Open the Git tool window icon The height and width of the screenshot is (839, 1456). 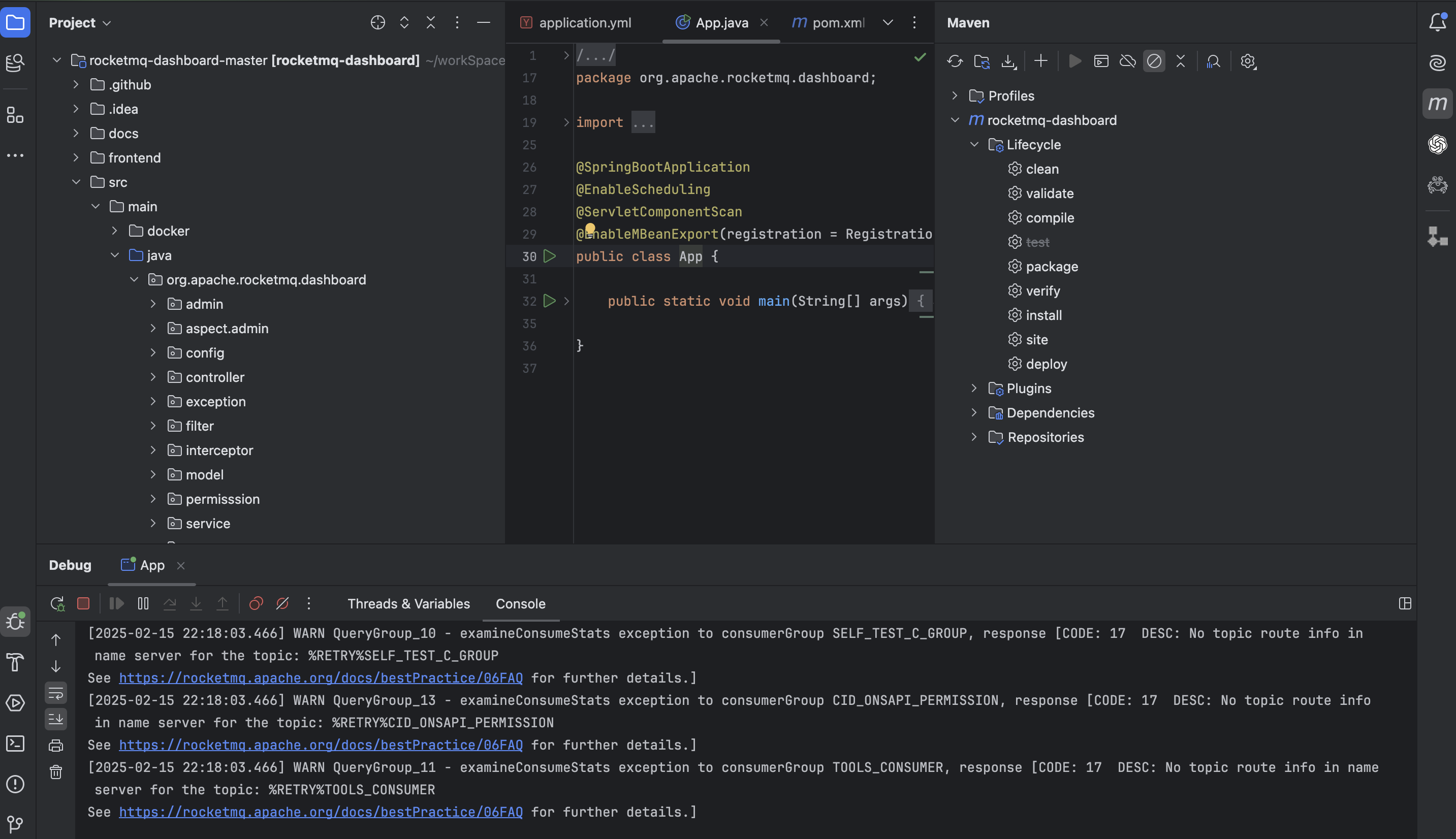(x=16, y=824)
